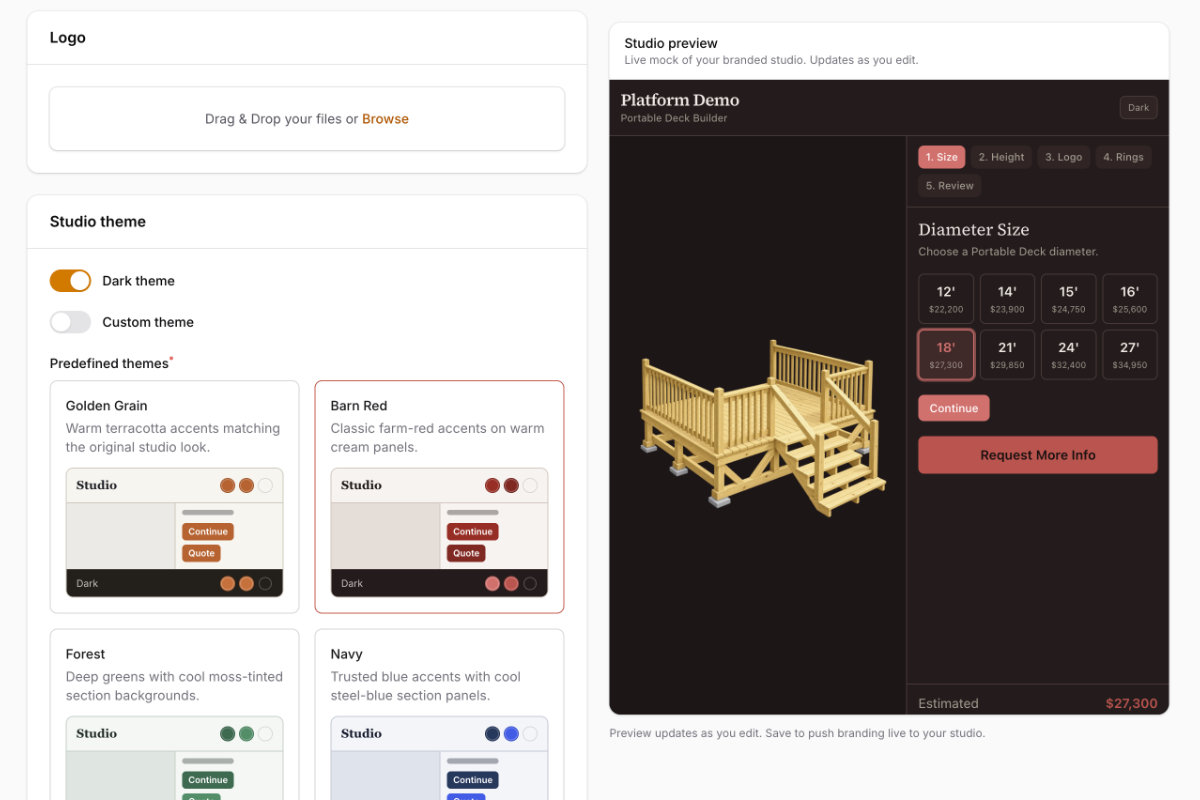Click the Logo section heading

pos(68,38)
